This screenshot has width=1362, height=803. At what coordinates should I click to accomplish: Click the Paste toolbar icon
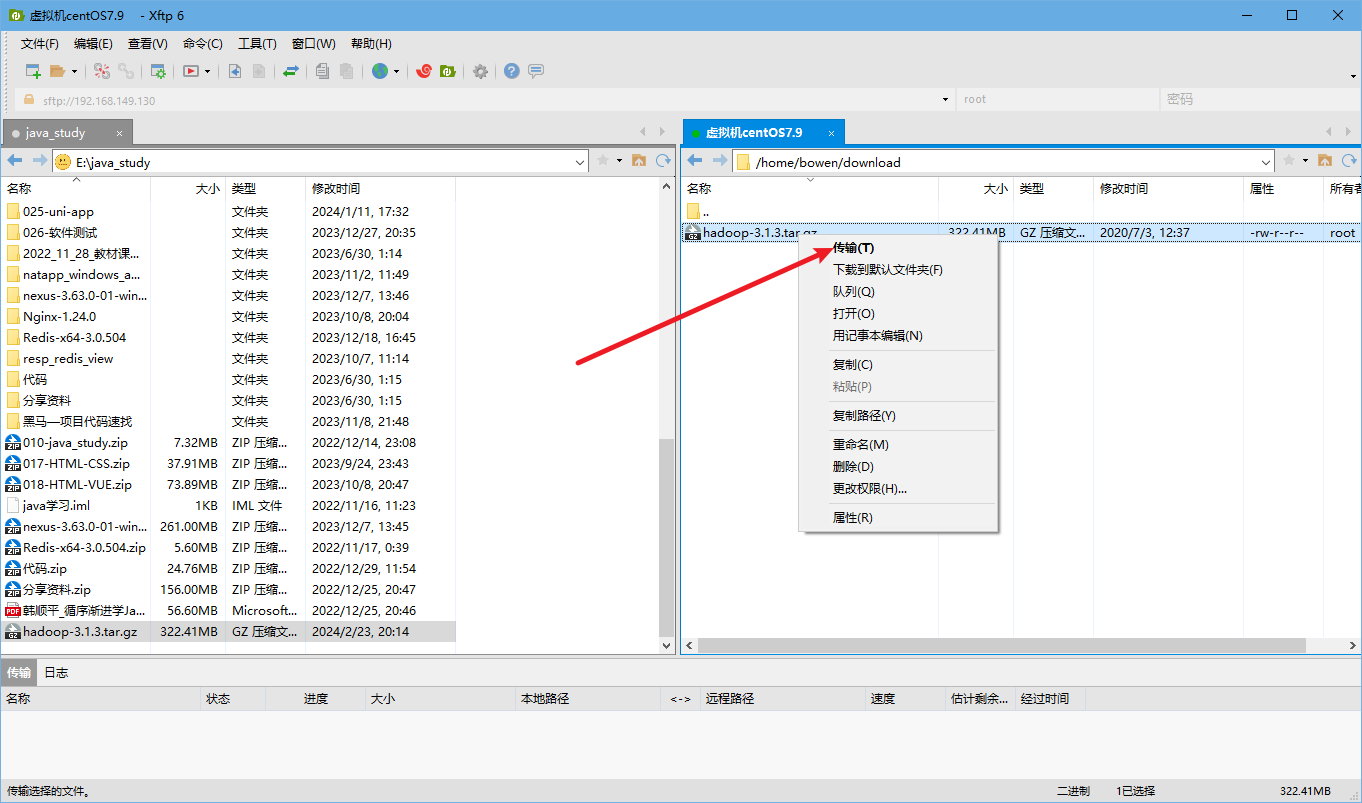click(x=346, y=71)
